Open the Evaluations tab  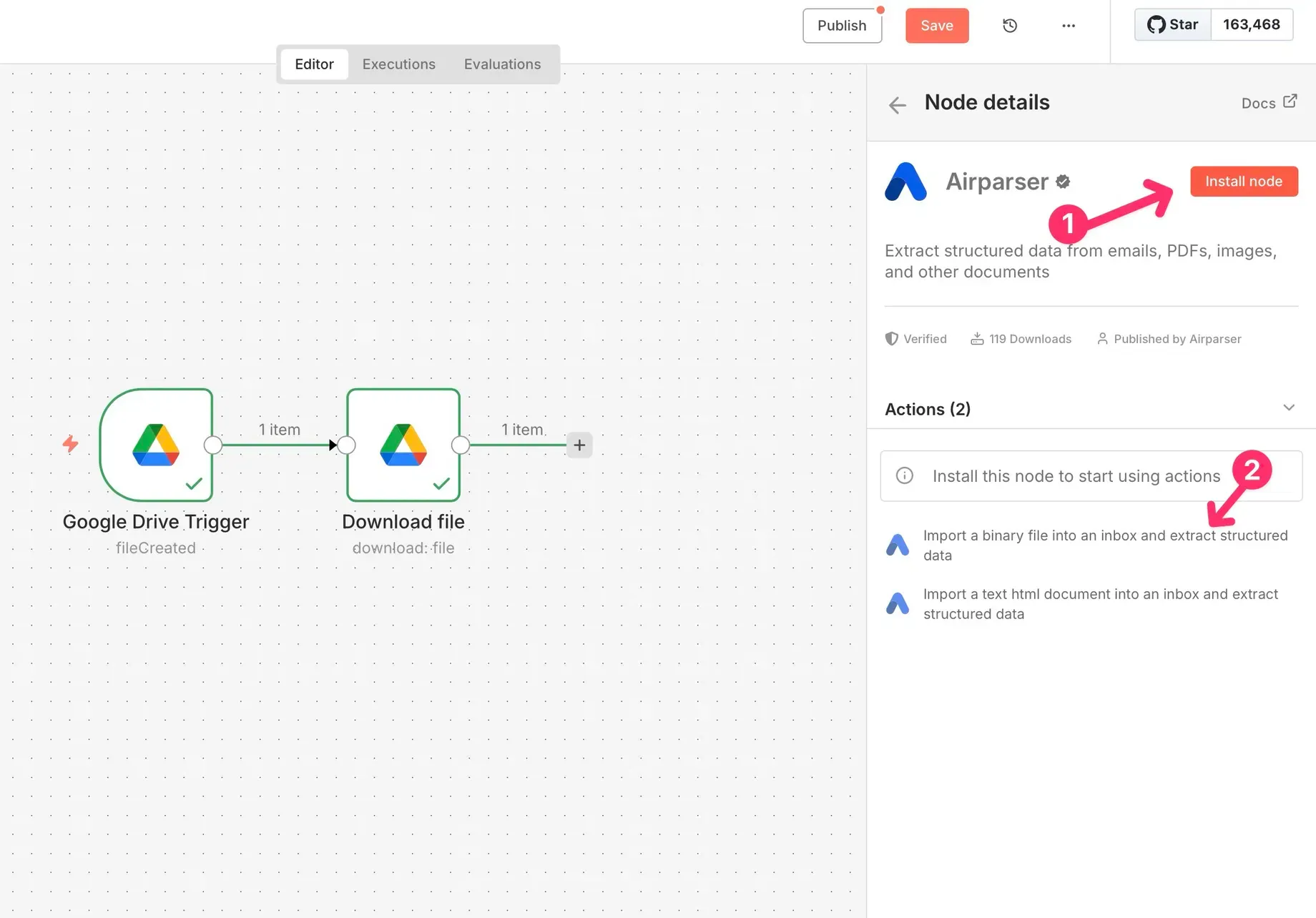coord(502,64)
